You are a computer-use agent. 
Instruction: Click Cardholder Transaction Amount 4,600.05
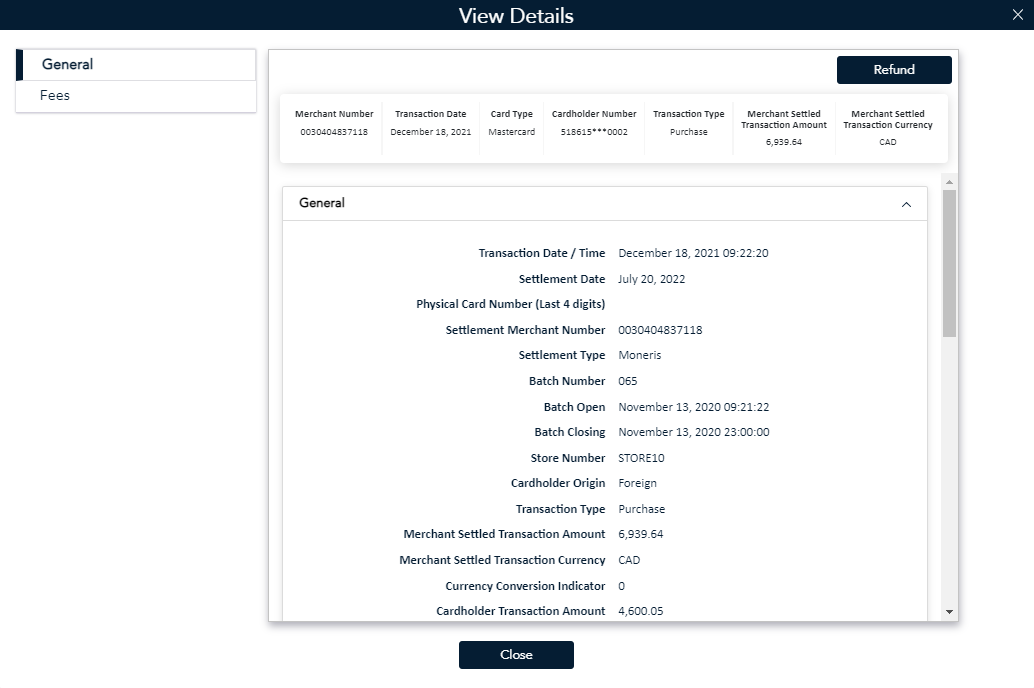pyautogui.click(x=640, y=611)
